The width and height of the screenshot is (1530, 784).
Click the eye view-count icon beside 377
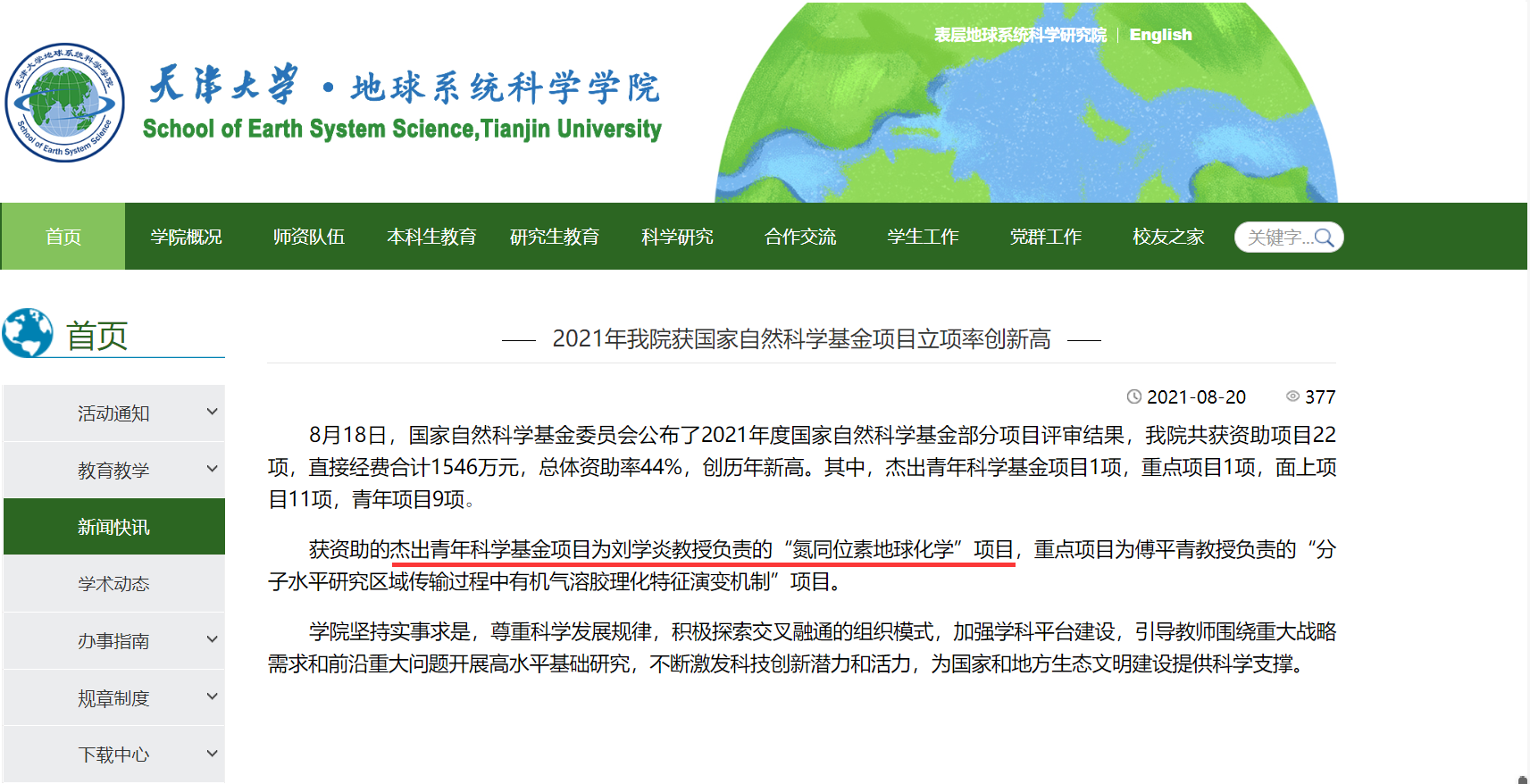(x=1292, y=396)
